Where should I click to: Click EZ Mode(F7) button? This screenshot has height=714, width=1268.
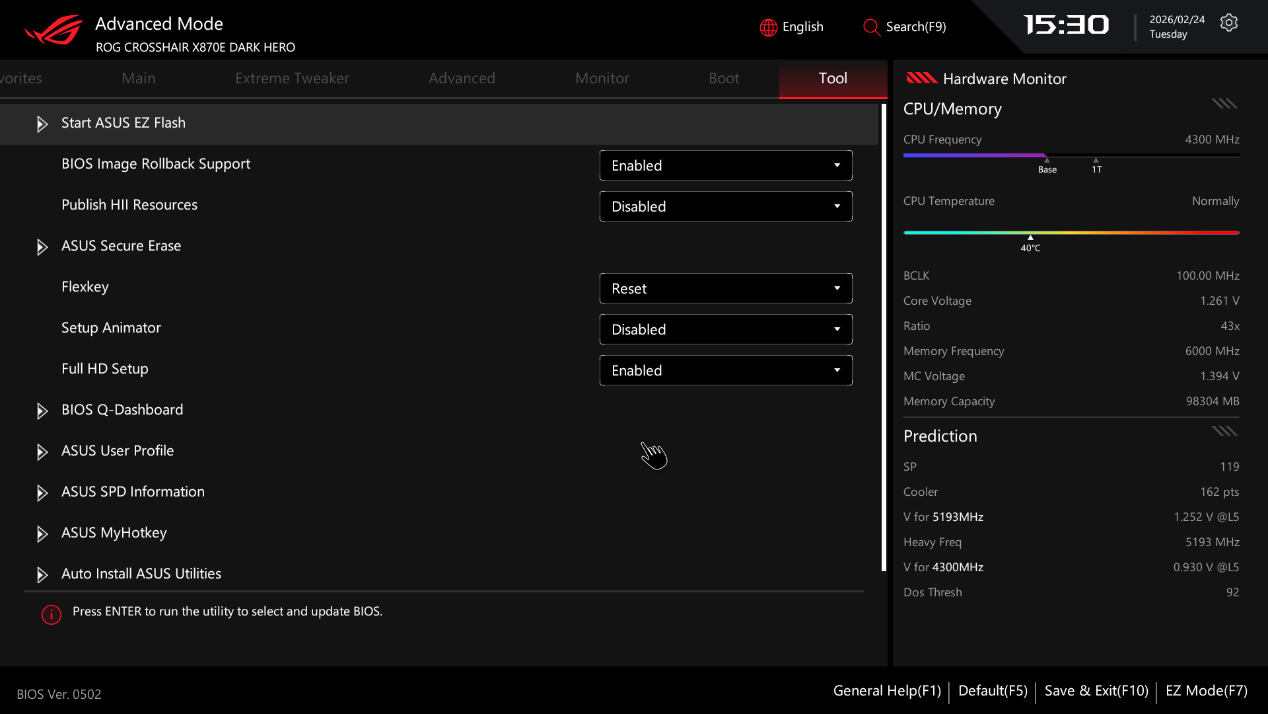coord(1206,691)
